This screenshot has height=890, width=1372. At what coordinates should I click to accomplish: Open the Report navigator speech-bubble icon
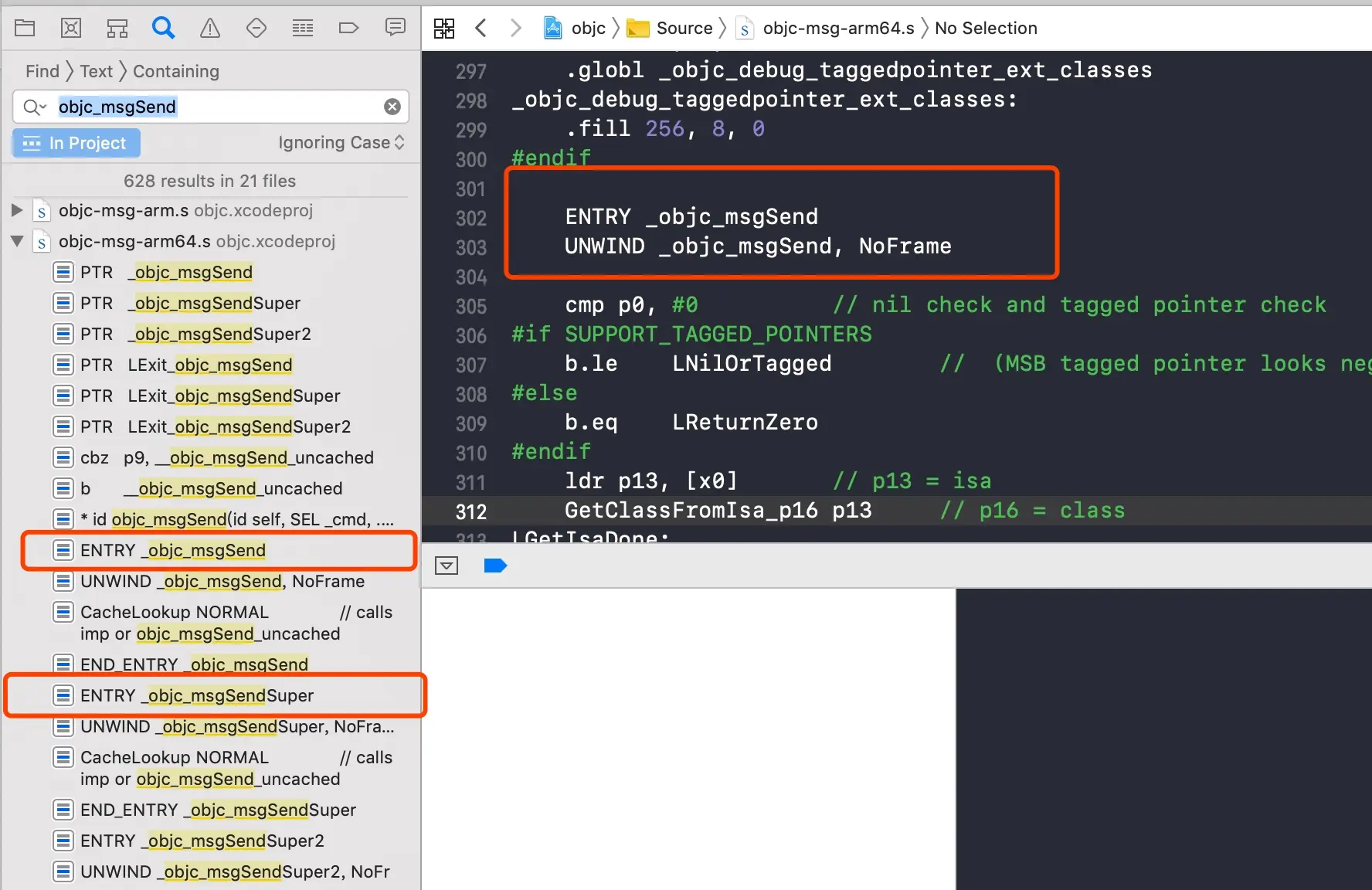pos(396,29)
